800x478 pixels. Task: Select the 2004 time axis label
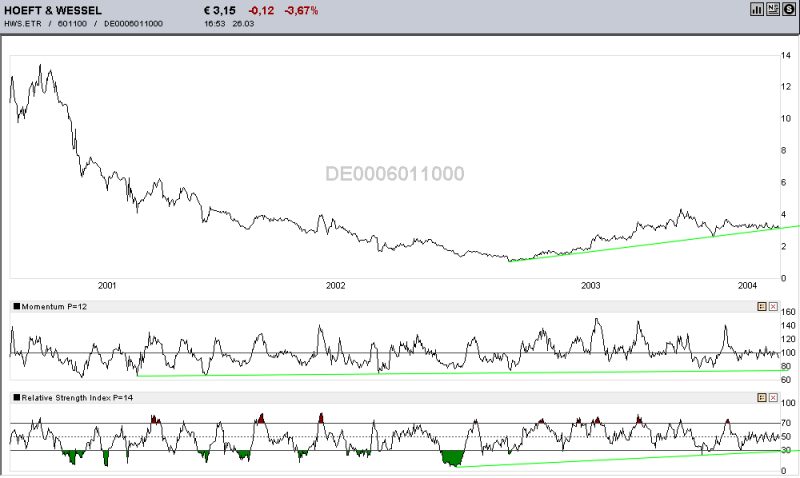coord(747,286)
